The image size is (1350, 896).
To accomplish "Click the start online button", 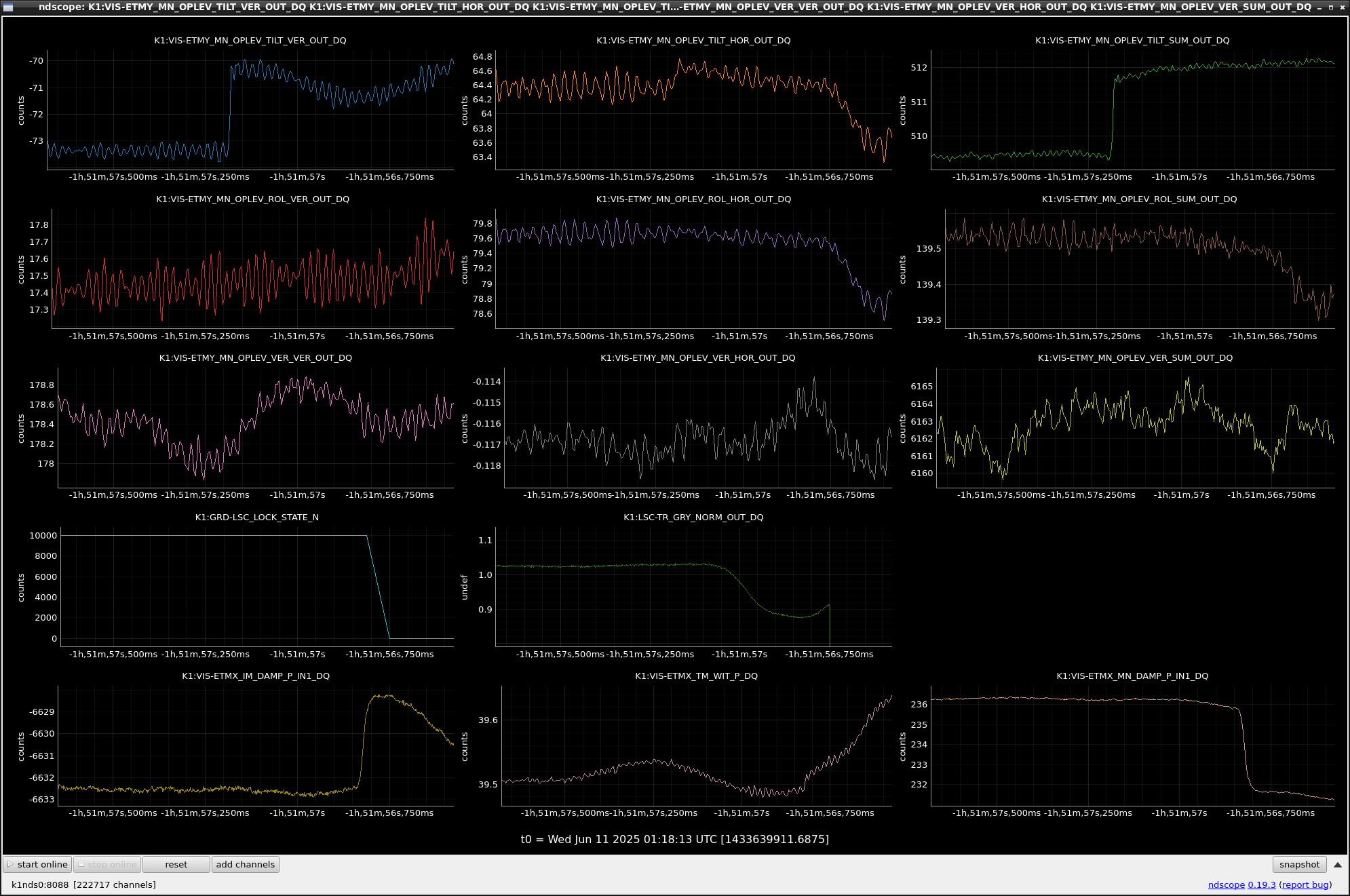I will [x=38, y=864].
